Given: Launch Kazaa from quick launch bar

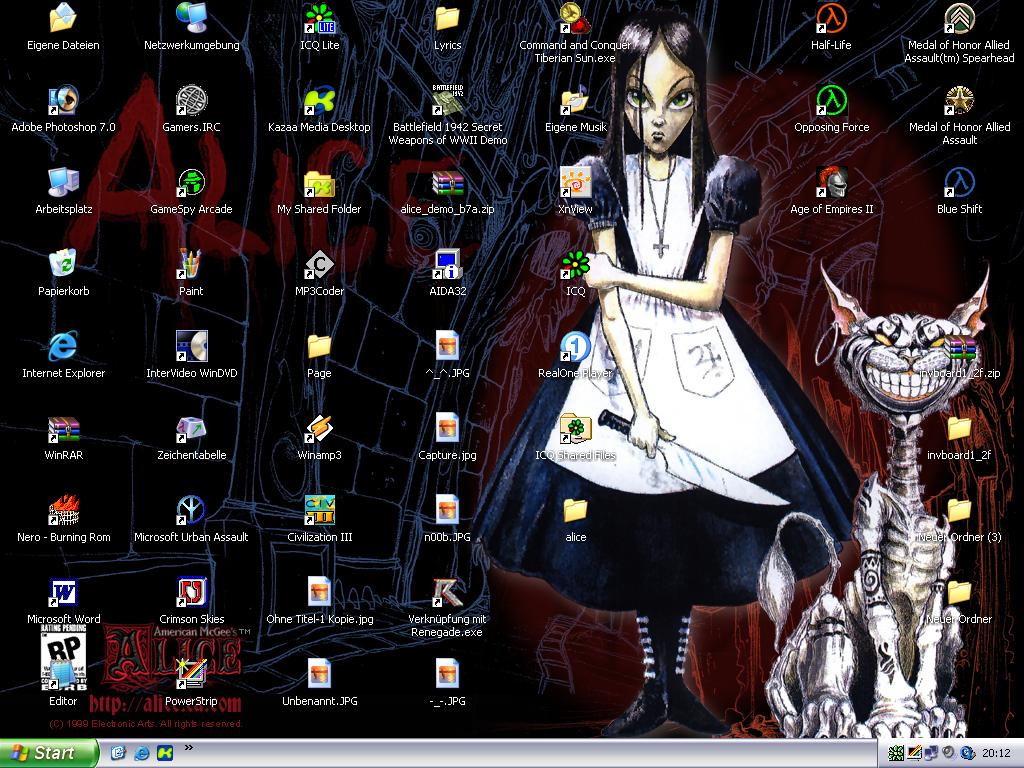Looking at the screenshot, I should 165,753.
